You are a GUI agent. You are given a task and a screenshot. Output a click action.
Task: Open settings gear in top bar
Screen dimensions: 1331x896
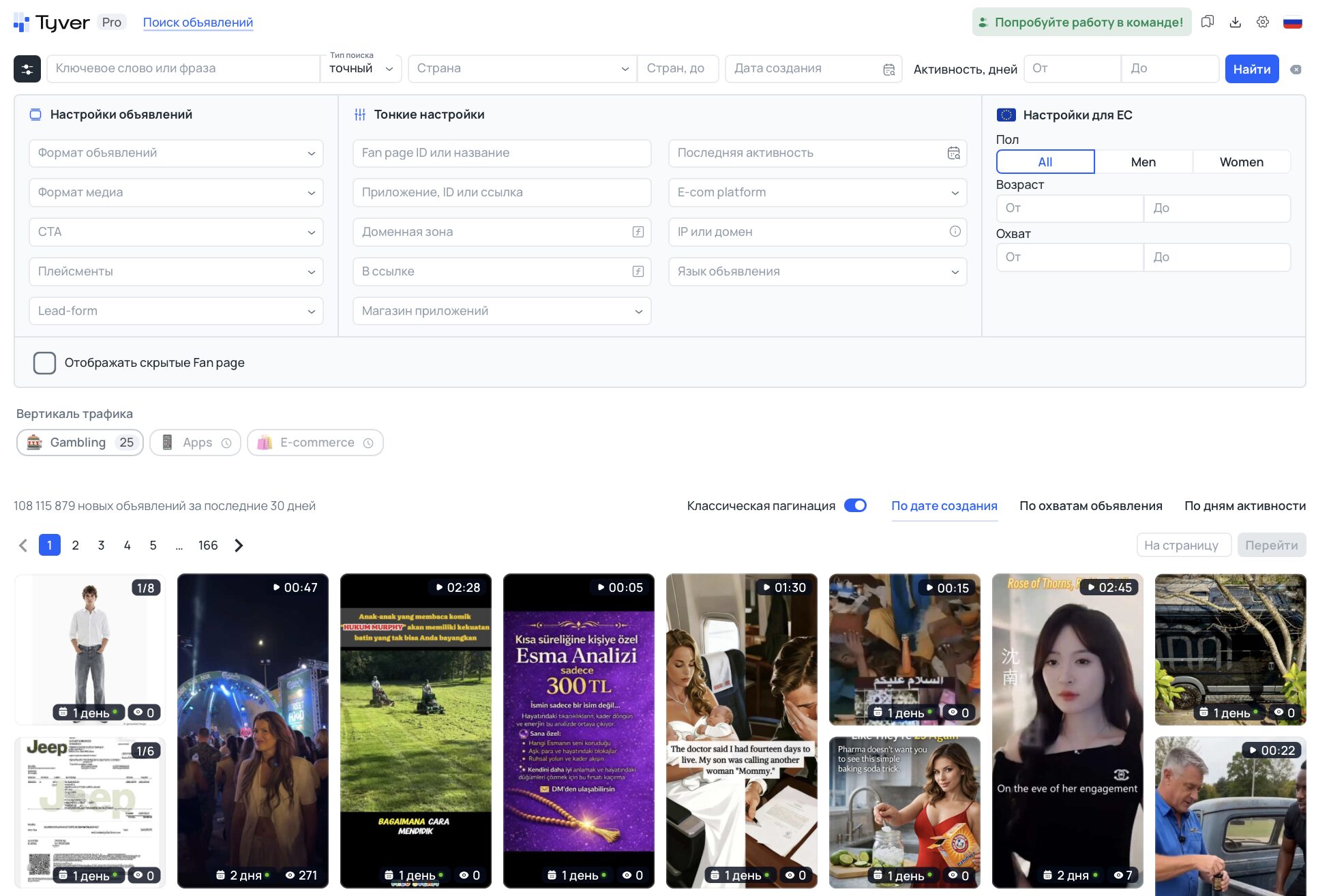(x=1263, y=22)
